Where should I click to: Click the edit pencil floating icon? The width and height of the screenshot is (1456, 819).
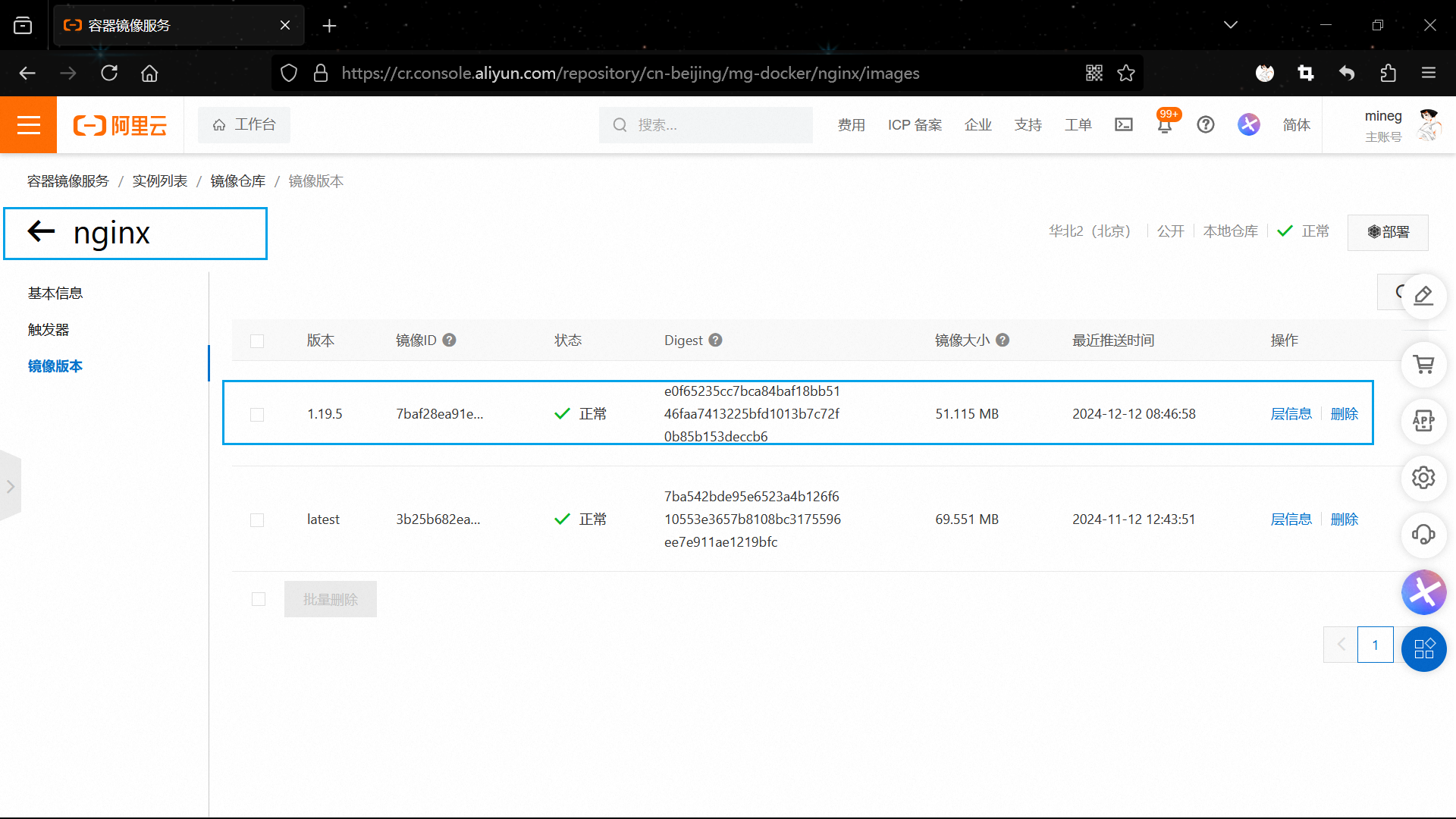(x=1423, y=296)
